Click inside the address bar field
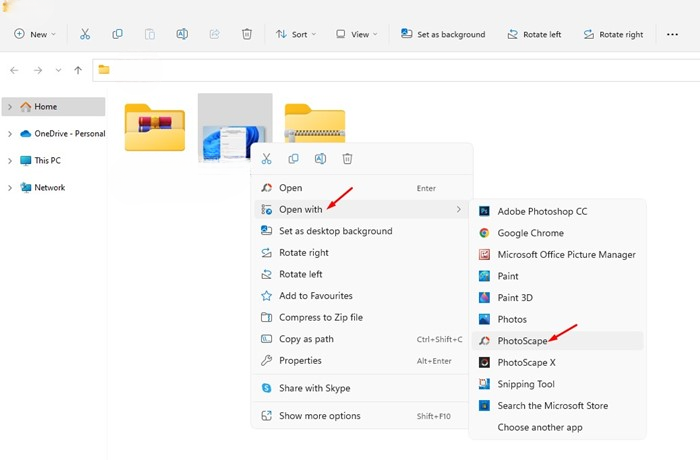This screenshot has width=700, height=460. tap(396, 70)
